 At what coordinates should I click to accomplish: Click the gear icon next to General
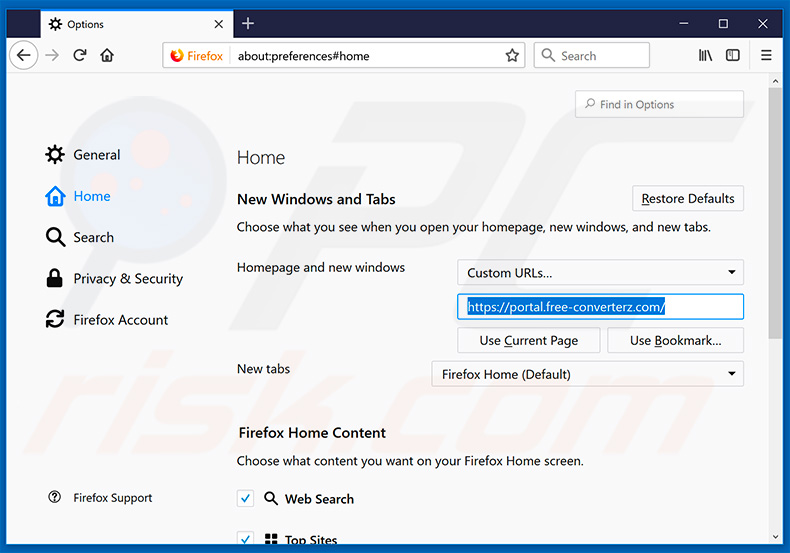pyautogui.click(x=54, y=155)
